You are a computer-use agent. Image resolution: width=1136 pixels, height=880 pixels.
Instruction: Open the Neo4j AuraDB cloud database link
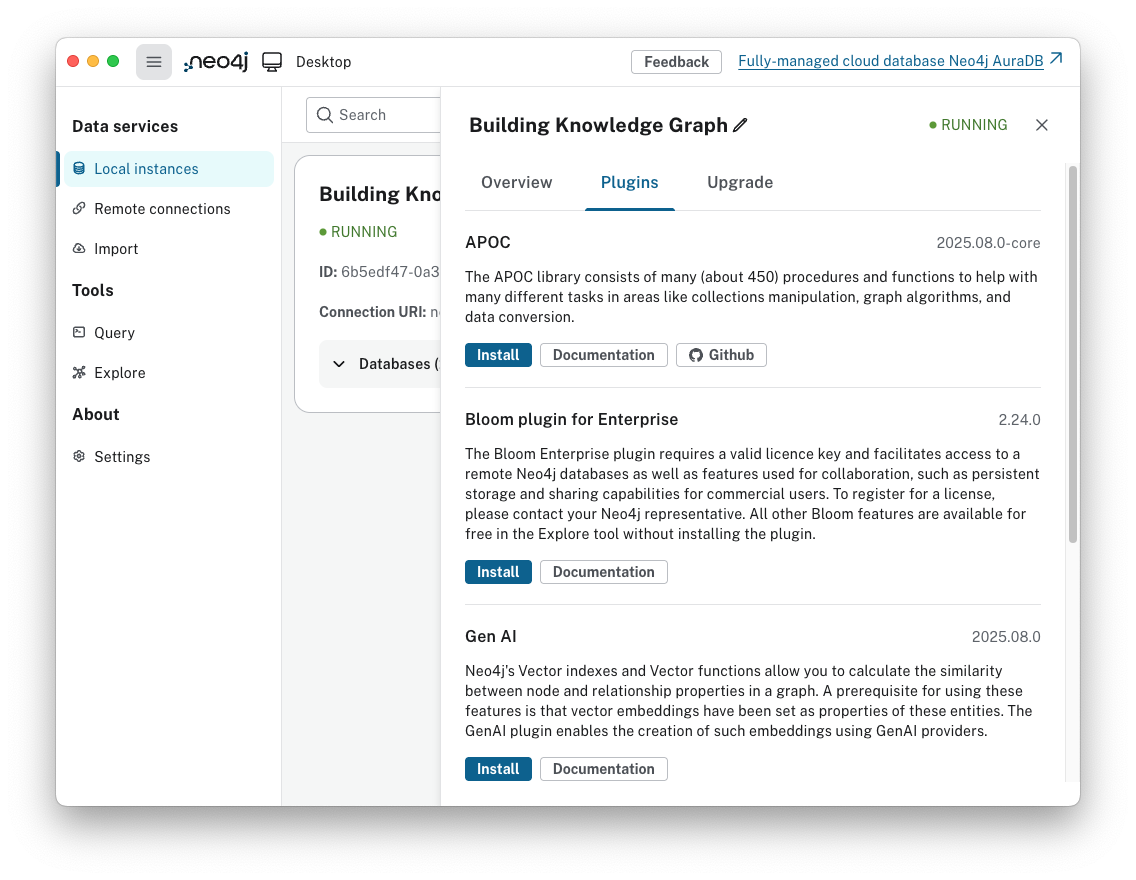890,61
